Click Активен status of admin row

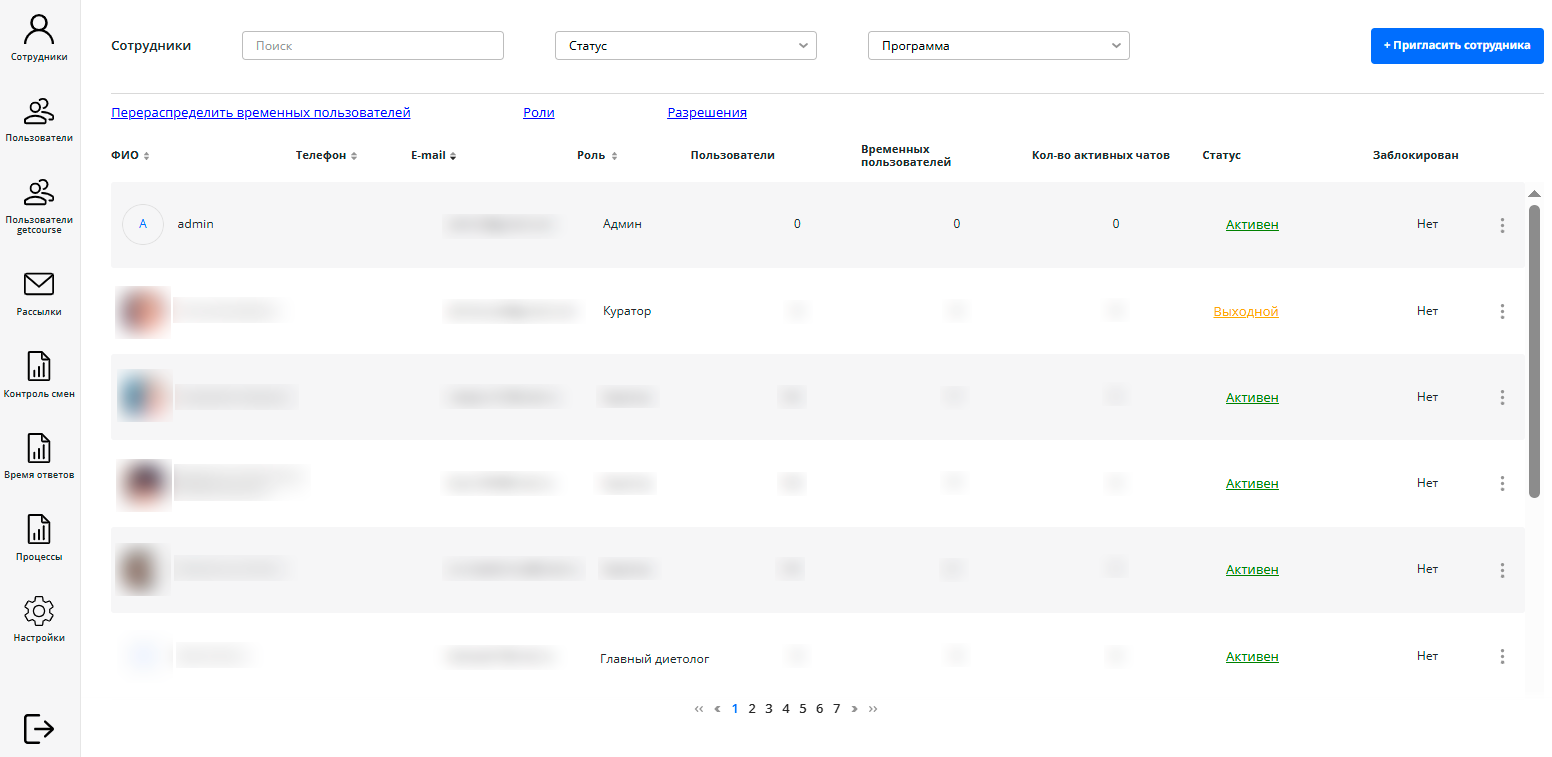point(1252,225)
